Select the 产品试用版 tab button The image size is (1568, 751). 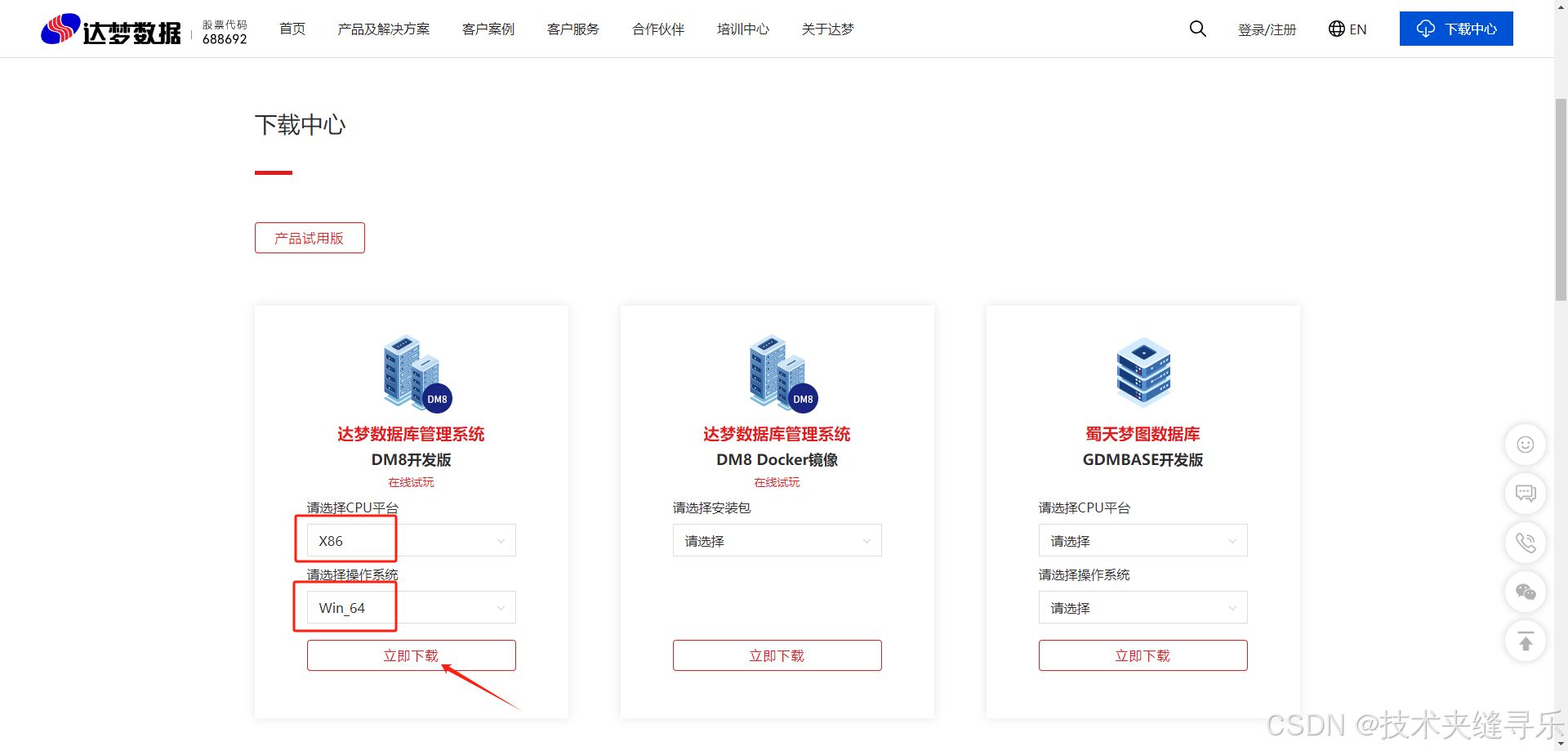(310, 238)
